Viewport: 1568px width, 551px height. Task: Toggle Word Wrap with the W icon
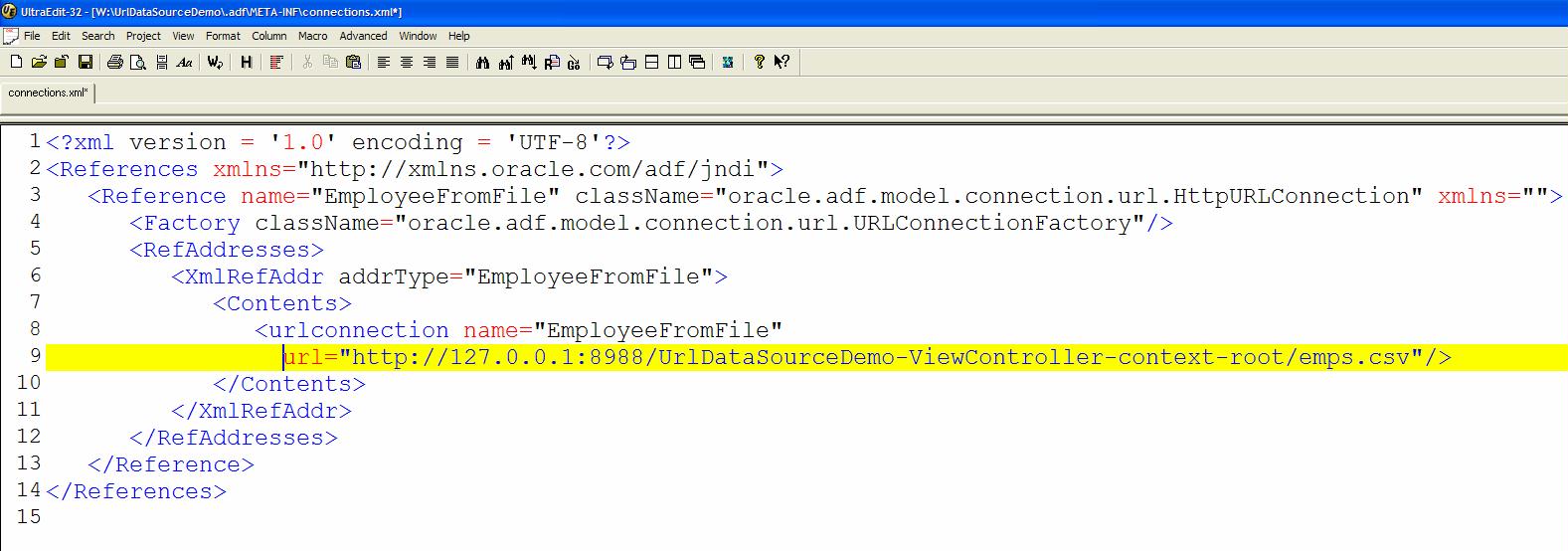tap(215, 62)
